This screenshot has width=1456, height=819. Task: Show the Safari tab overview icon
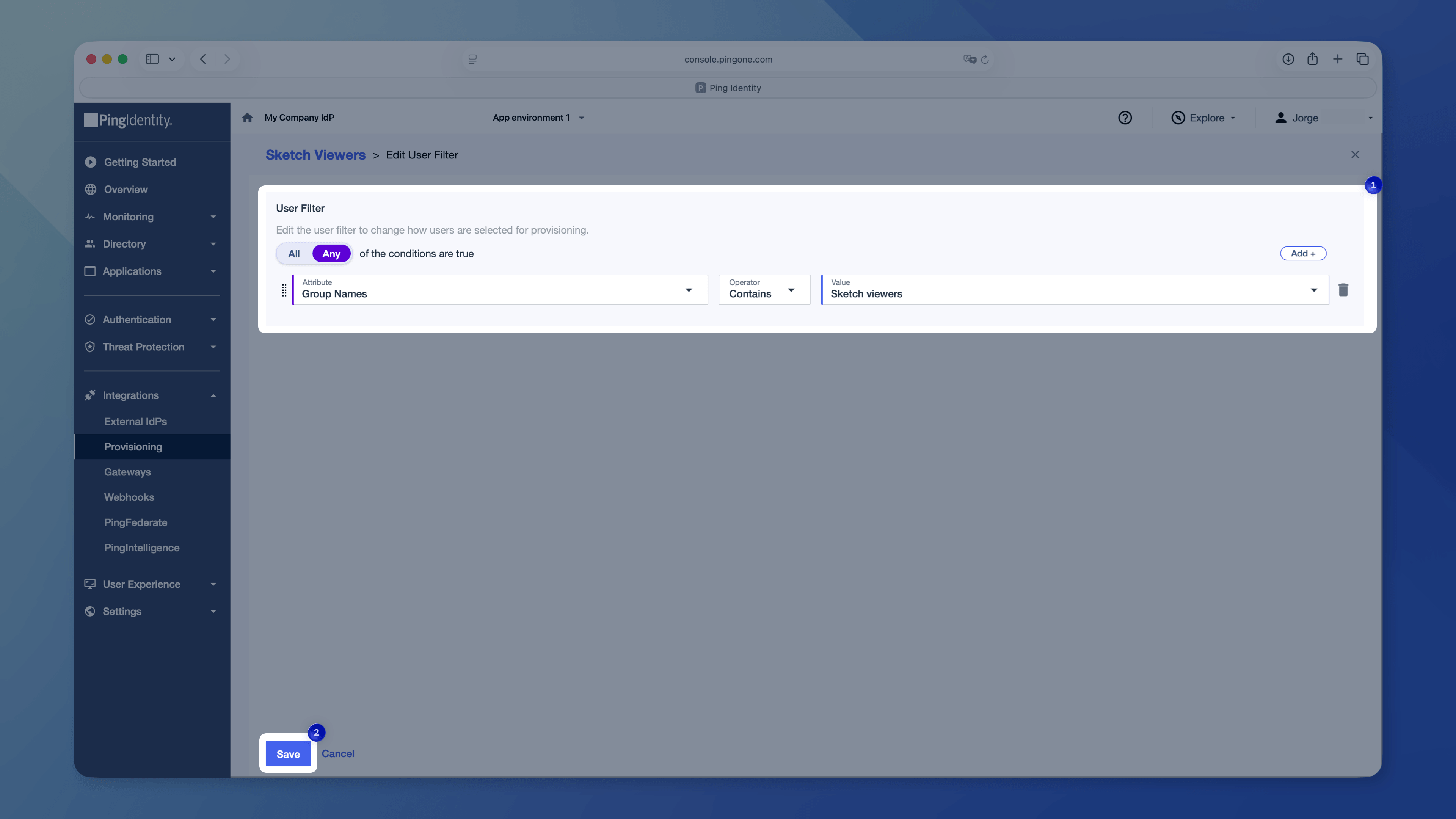click(x=1362, y=59)
